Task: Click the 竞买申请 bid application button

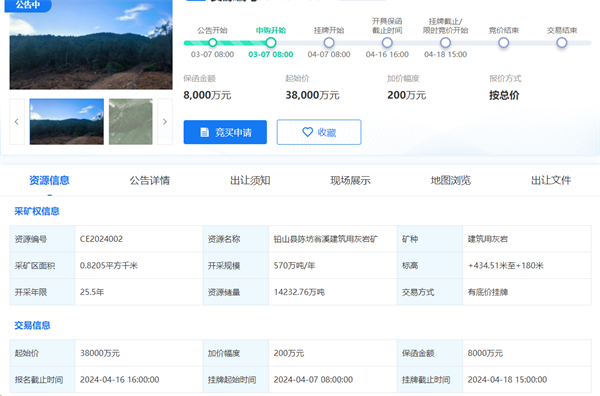Action: click(225, 132)
